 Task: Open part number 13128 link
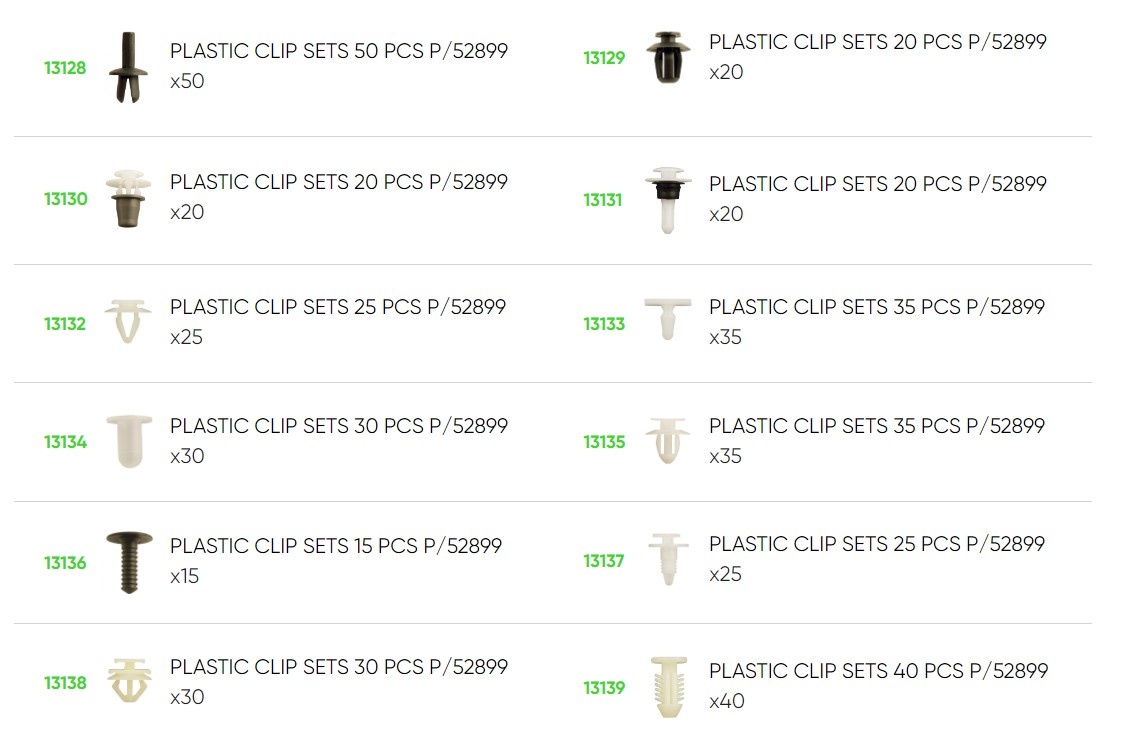(x=65, y=68)
